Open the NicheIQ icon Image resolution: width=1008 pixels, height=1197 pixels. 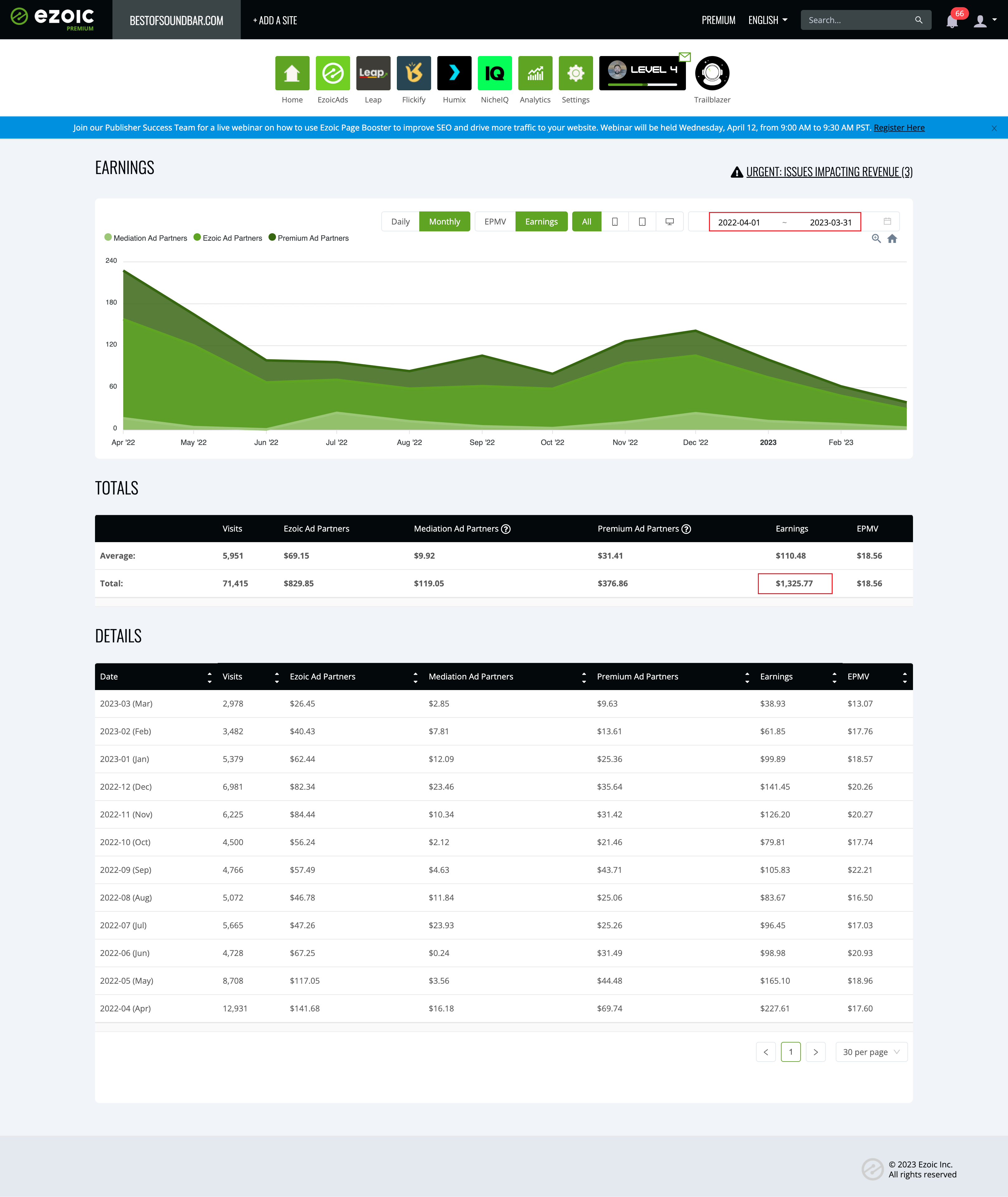(495, 73)
